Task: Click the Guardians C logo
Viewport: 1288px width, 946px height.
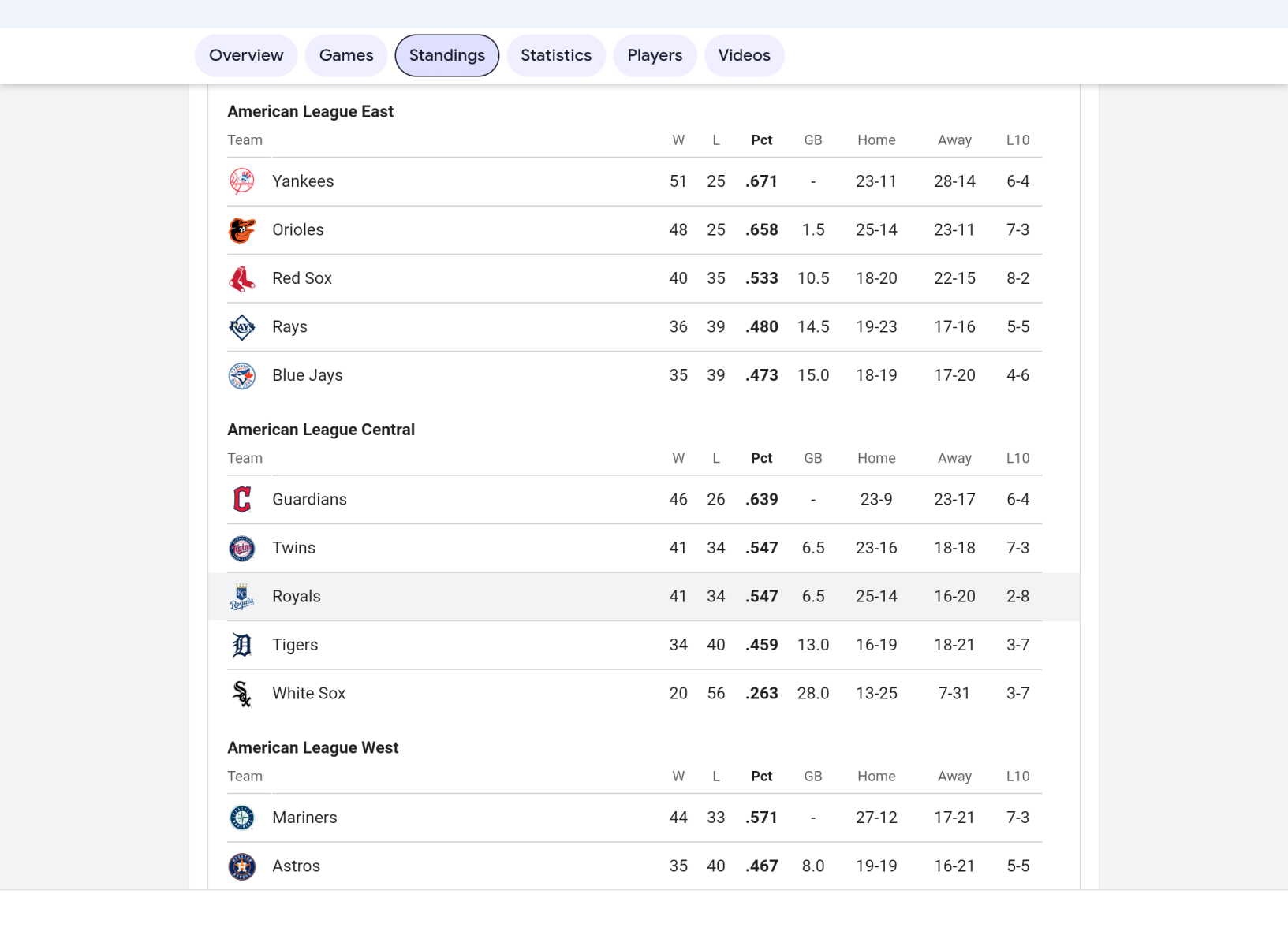Action: (242, 500)
